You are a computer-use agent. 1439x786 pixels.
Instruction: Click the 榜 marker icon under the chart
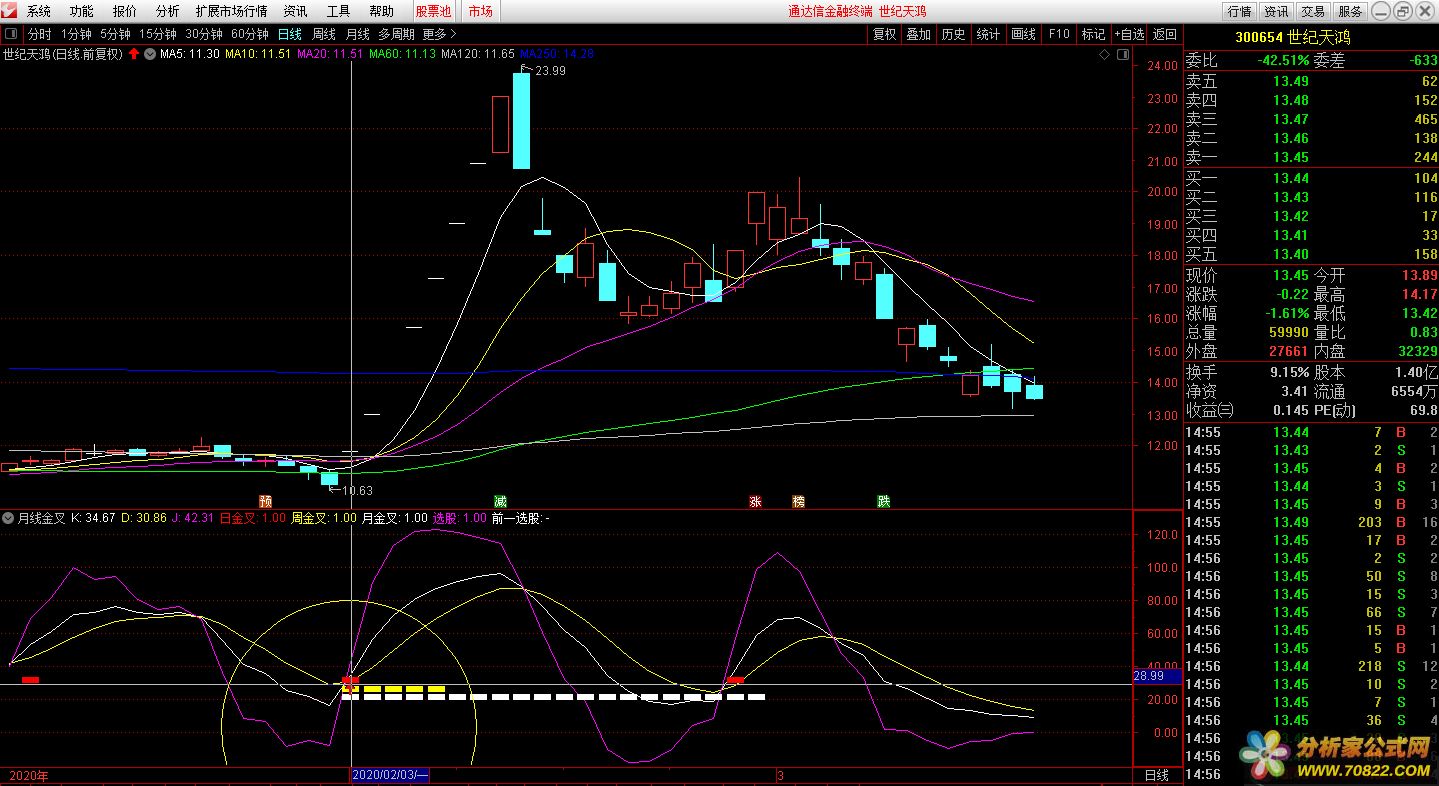click(x=798, y=501)
